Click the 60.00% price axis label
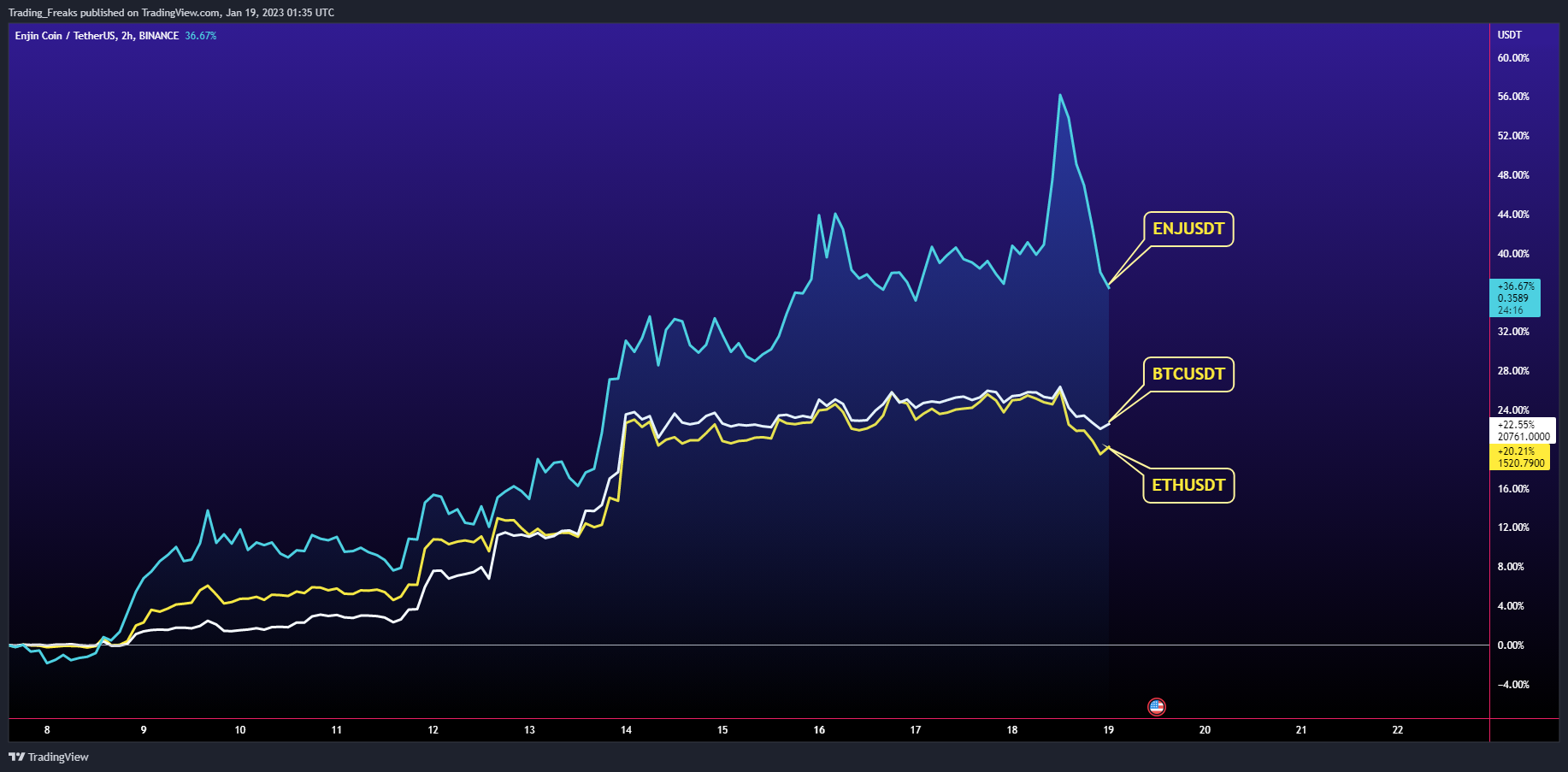Viewport: 1568px width, 772px height. (x=1513, y=58)
